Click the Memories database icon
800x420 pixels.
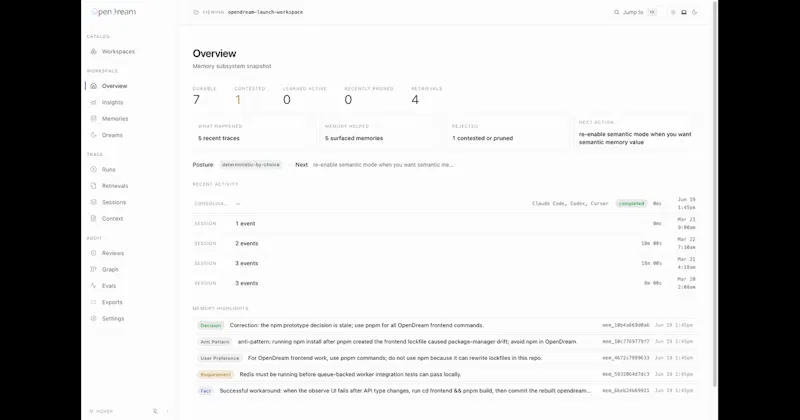93,118
